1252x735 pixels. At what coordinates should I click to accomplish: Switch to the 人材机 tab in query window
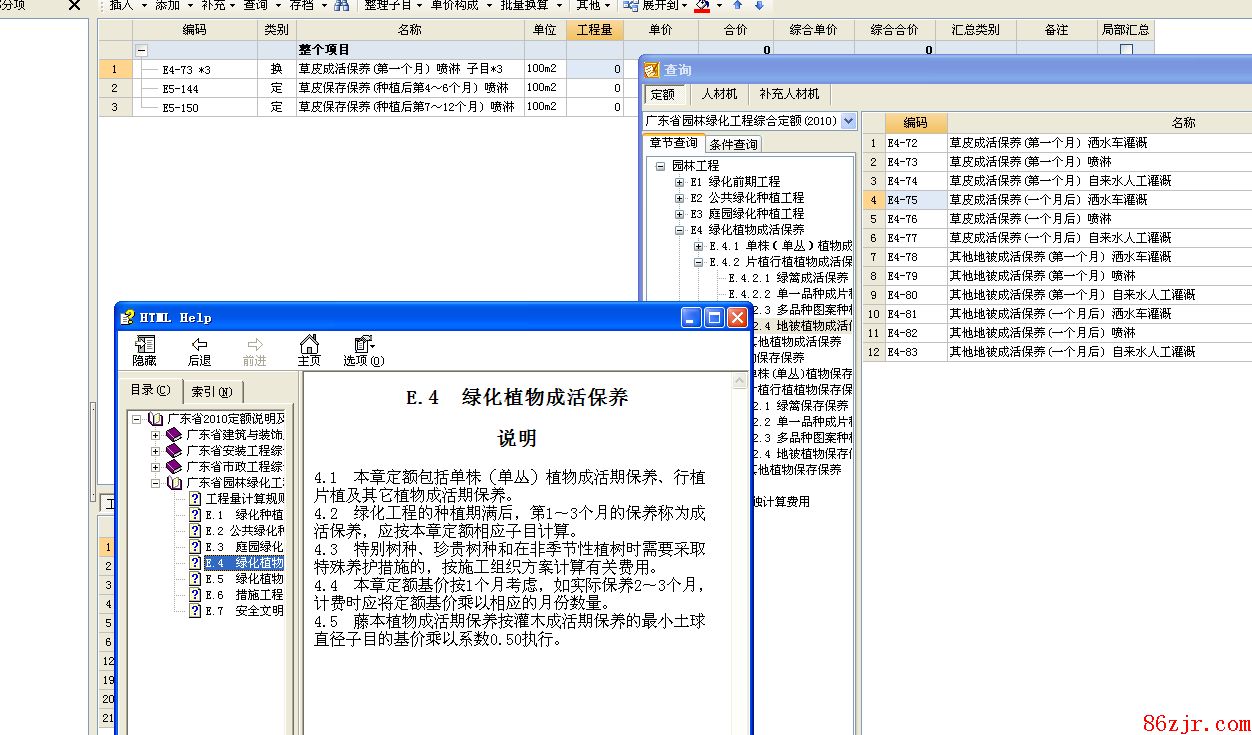tap(719, 94)
